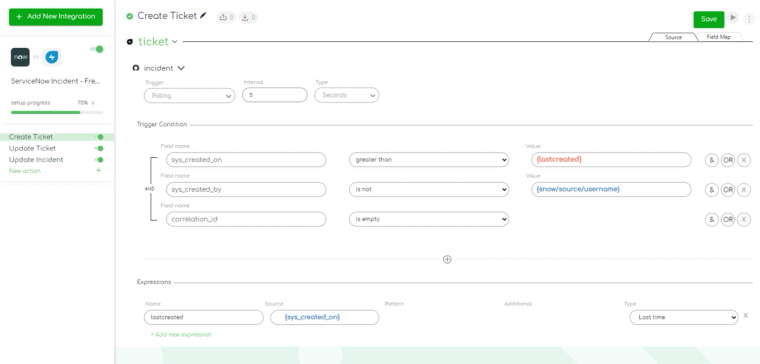Click the sys_created_on field name input
The height and width of the screenshot is (364, 760).
coord(246,159)
